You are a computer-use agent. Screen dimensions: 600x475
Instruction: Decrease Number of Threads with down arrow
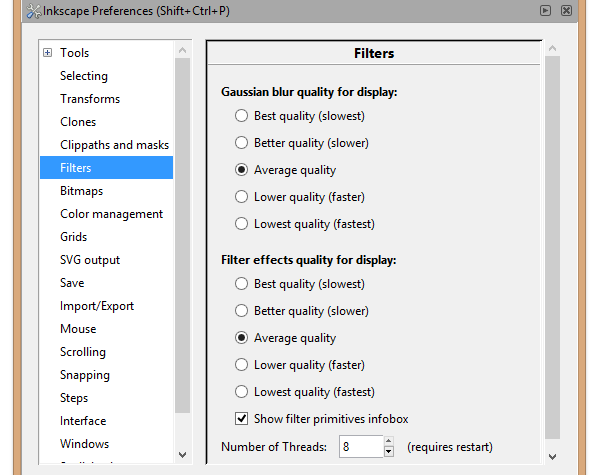[x=388, y=452]
